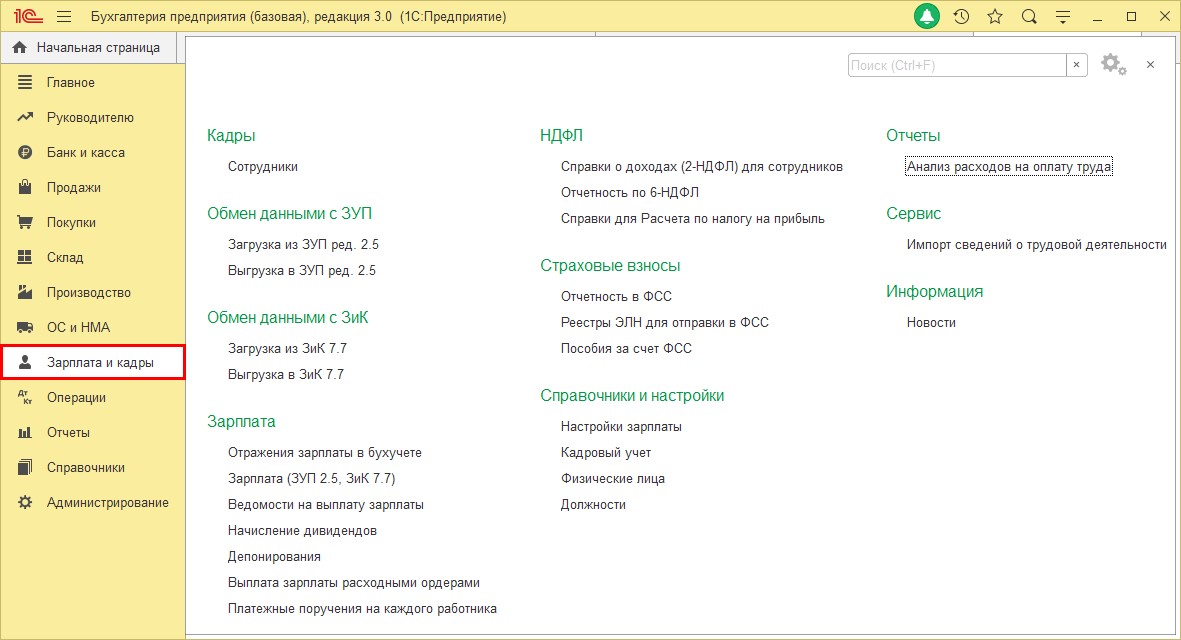Click the 1C logo icon
The height and width of the screenshot is (640, 1181).
pos(27,17)
